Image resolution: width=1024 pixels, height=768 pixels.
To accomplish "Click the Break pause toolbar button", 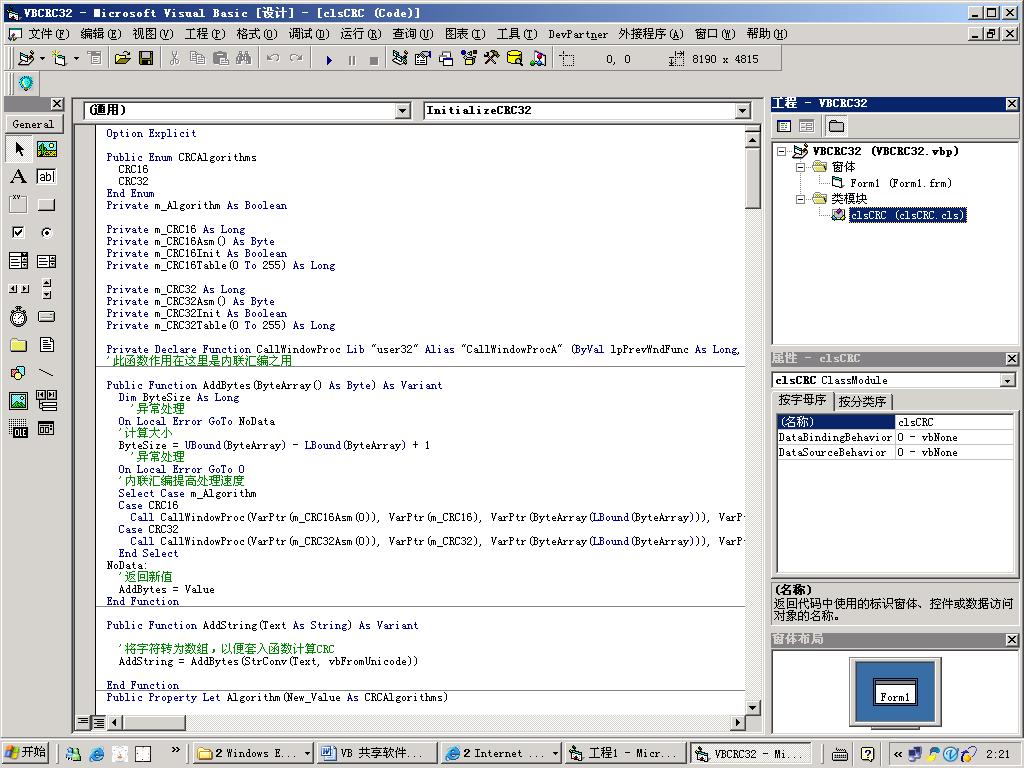I will 352,59.
